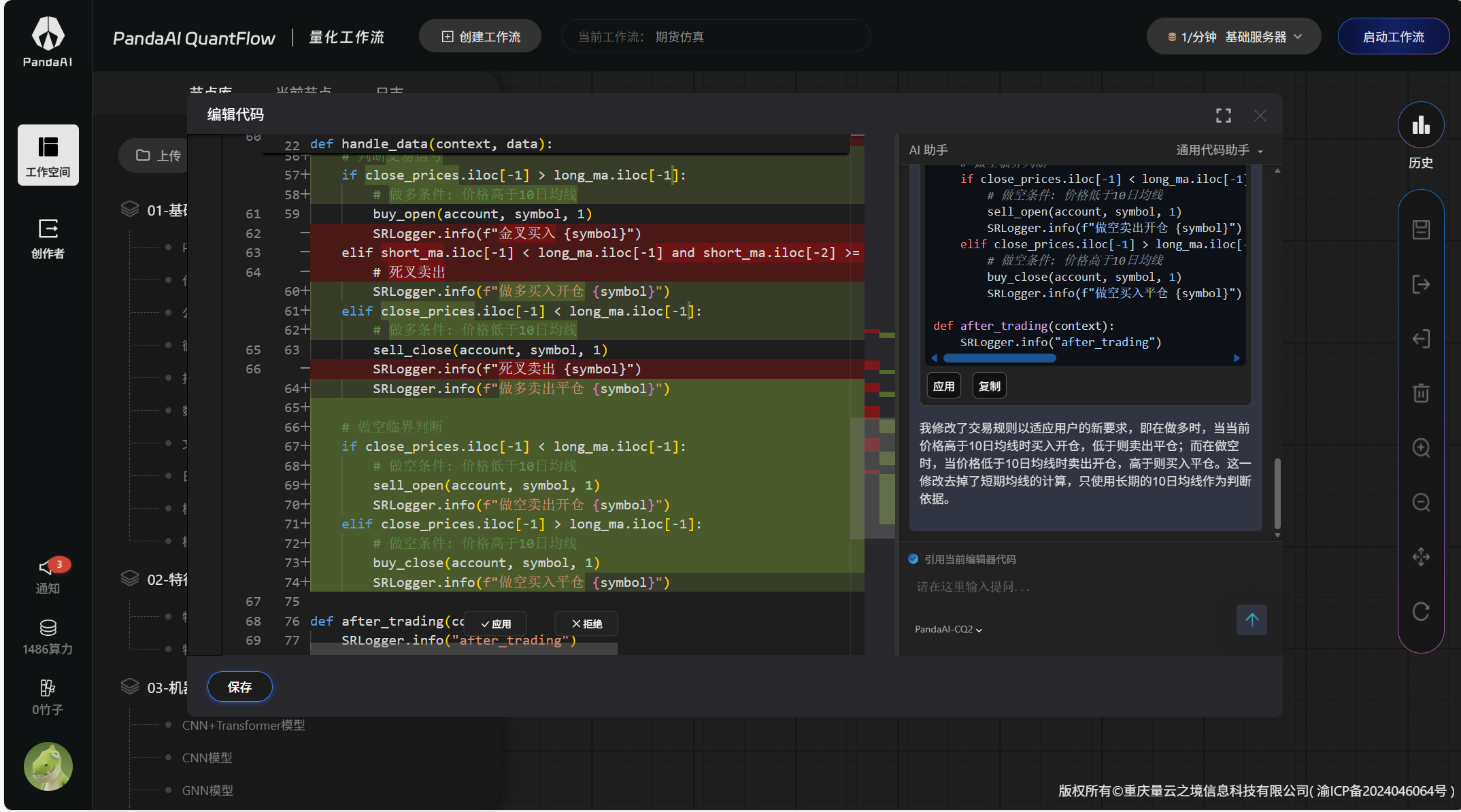This screenshot has width=1461, height=812.
Task: Open the PandaAI-CQ2 model dropdown
Action: [948, 630]
